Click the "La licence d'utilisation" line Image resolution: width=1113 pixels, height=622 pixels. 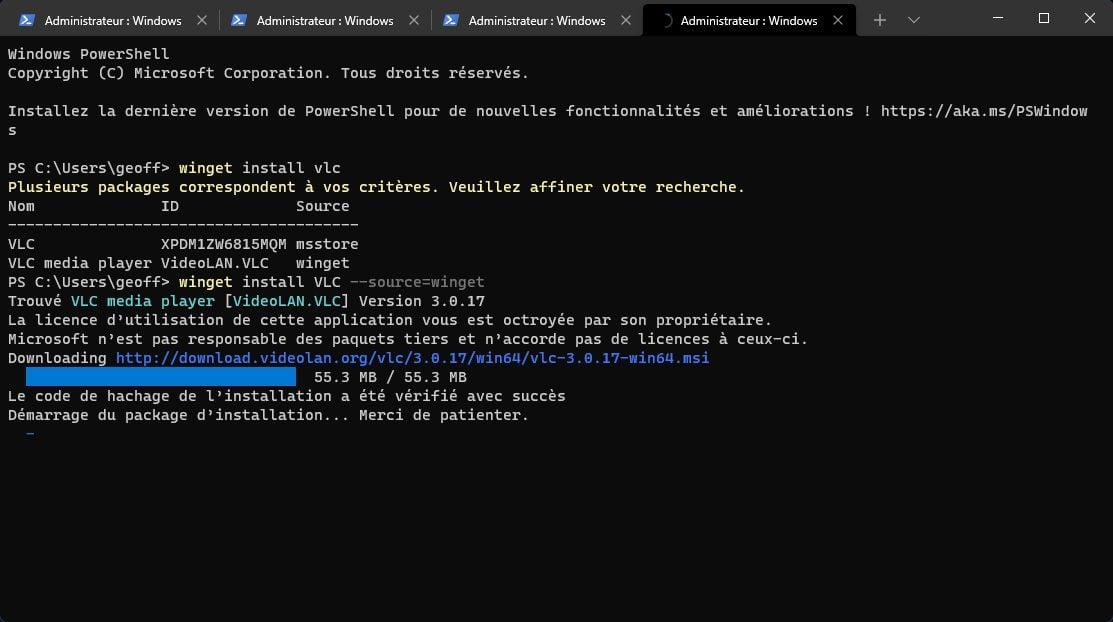click(390, 320)
